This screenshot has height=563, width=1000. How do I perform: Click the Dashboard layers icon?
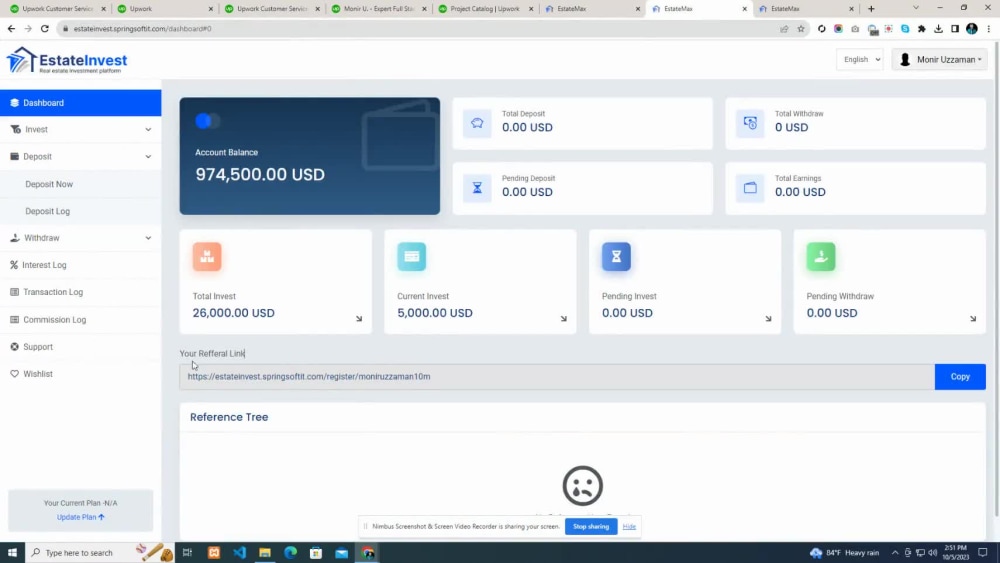coord(14,103)
